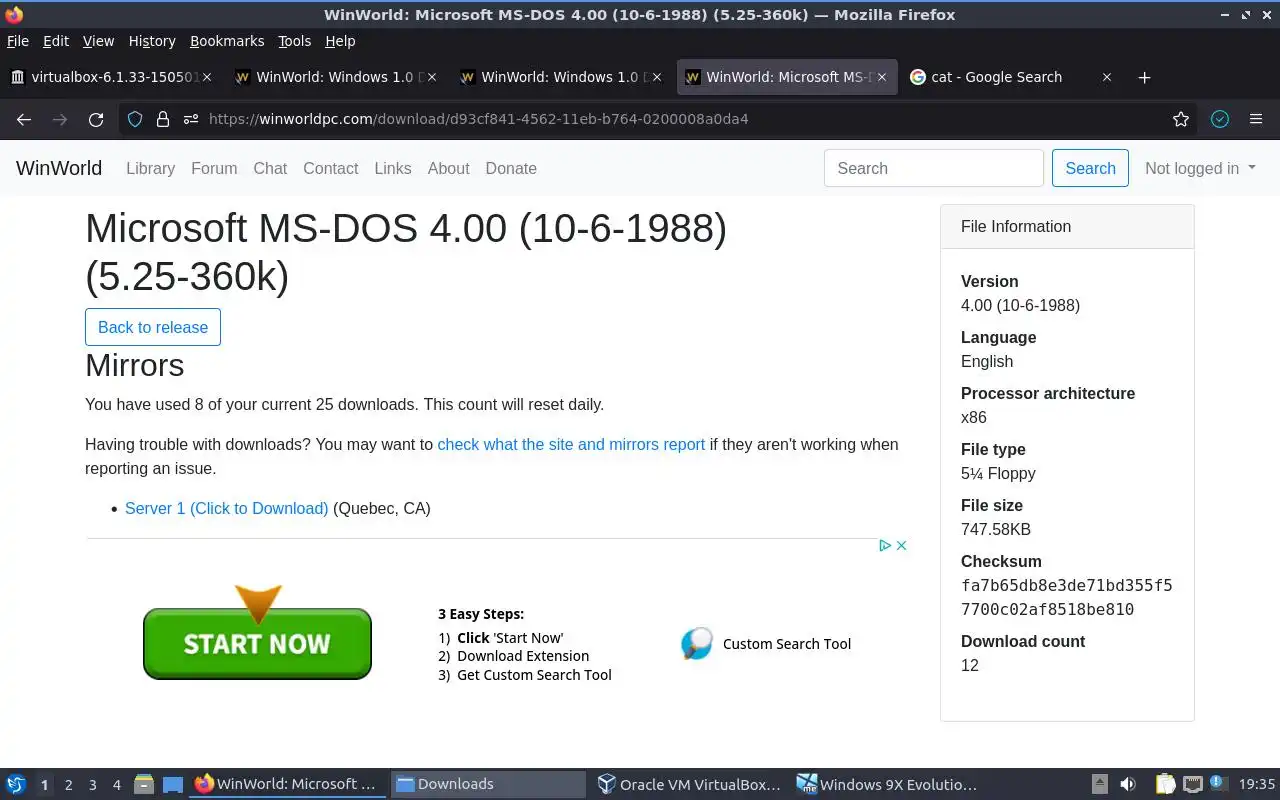
Task: Click Server 1 (Click to Download) link
Action: [226, 508]
